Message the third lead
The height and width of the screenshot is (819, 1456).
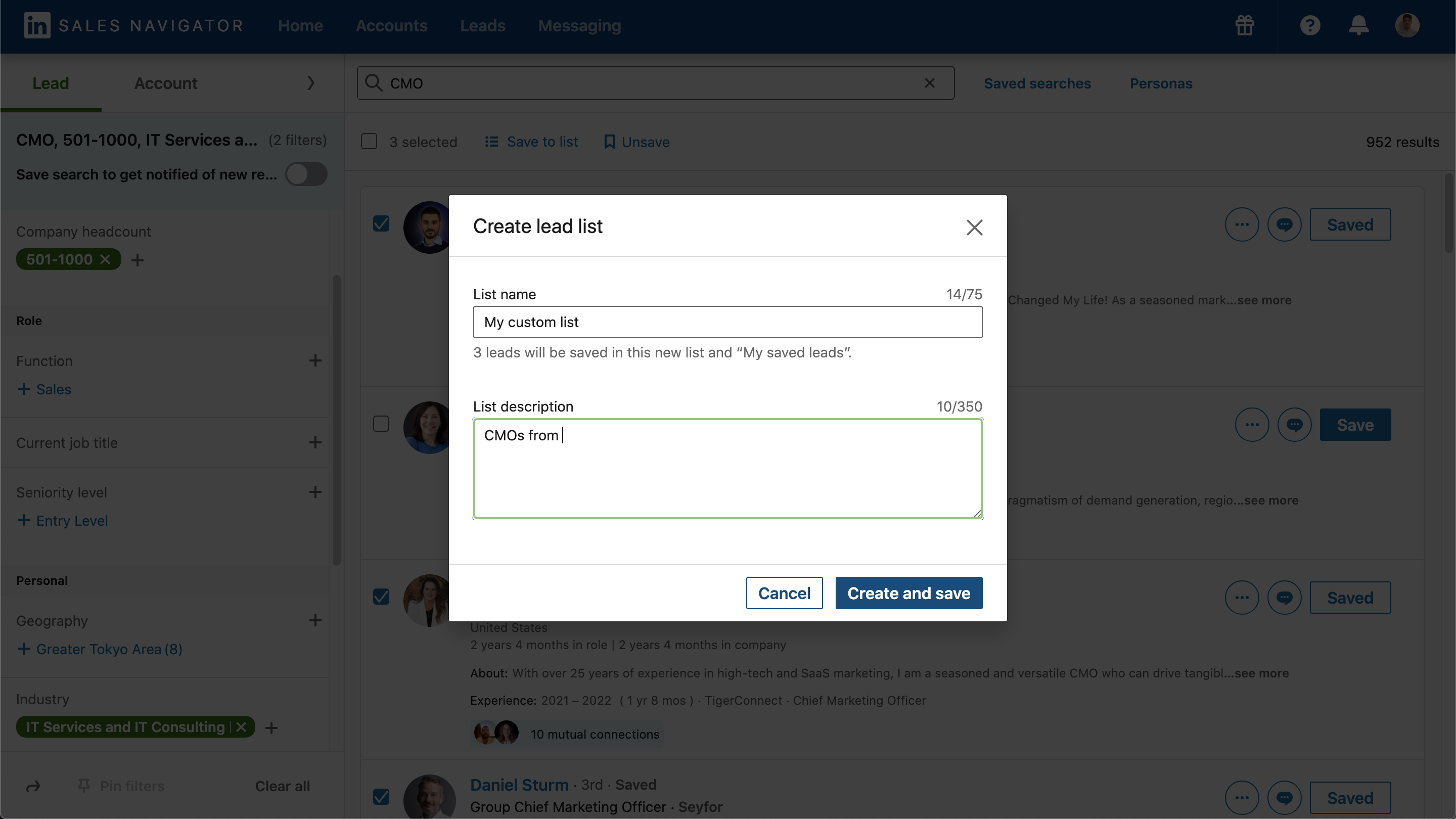click(x=1284, y=598)
